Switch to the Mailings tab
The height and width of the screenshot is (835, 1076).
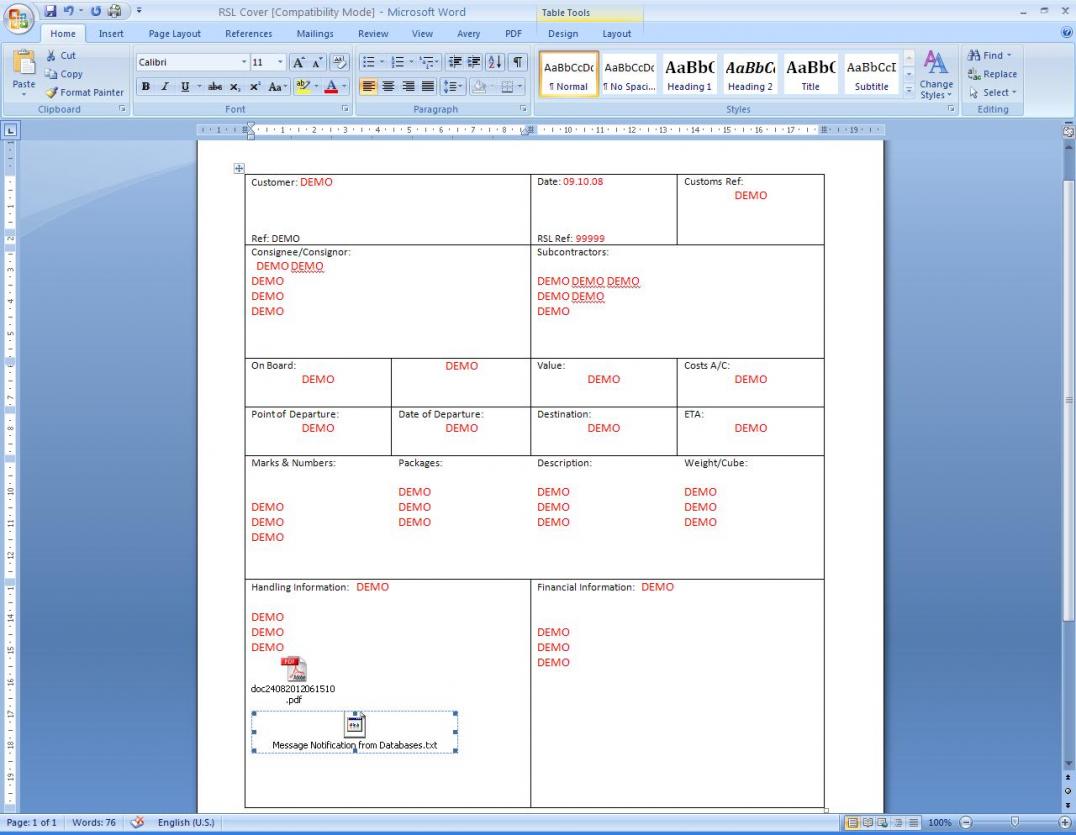coord(315,34)
